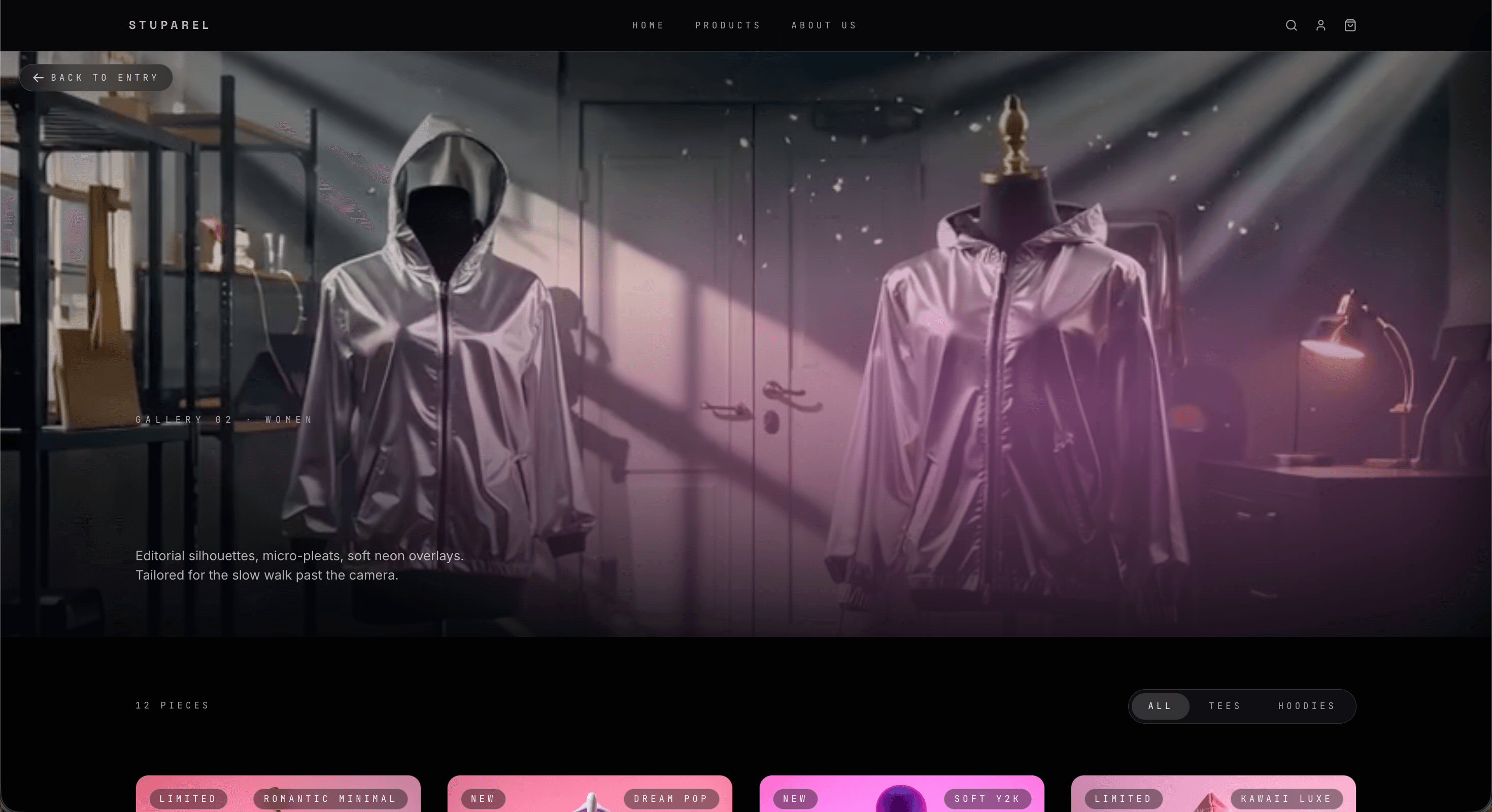Open the user account icon

[x=1320, y=25]
